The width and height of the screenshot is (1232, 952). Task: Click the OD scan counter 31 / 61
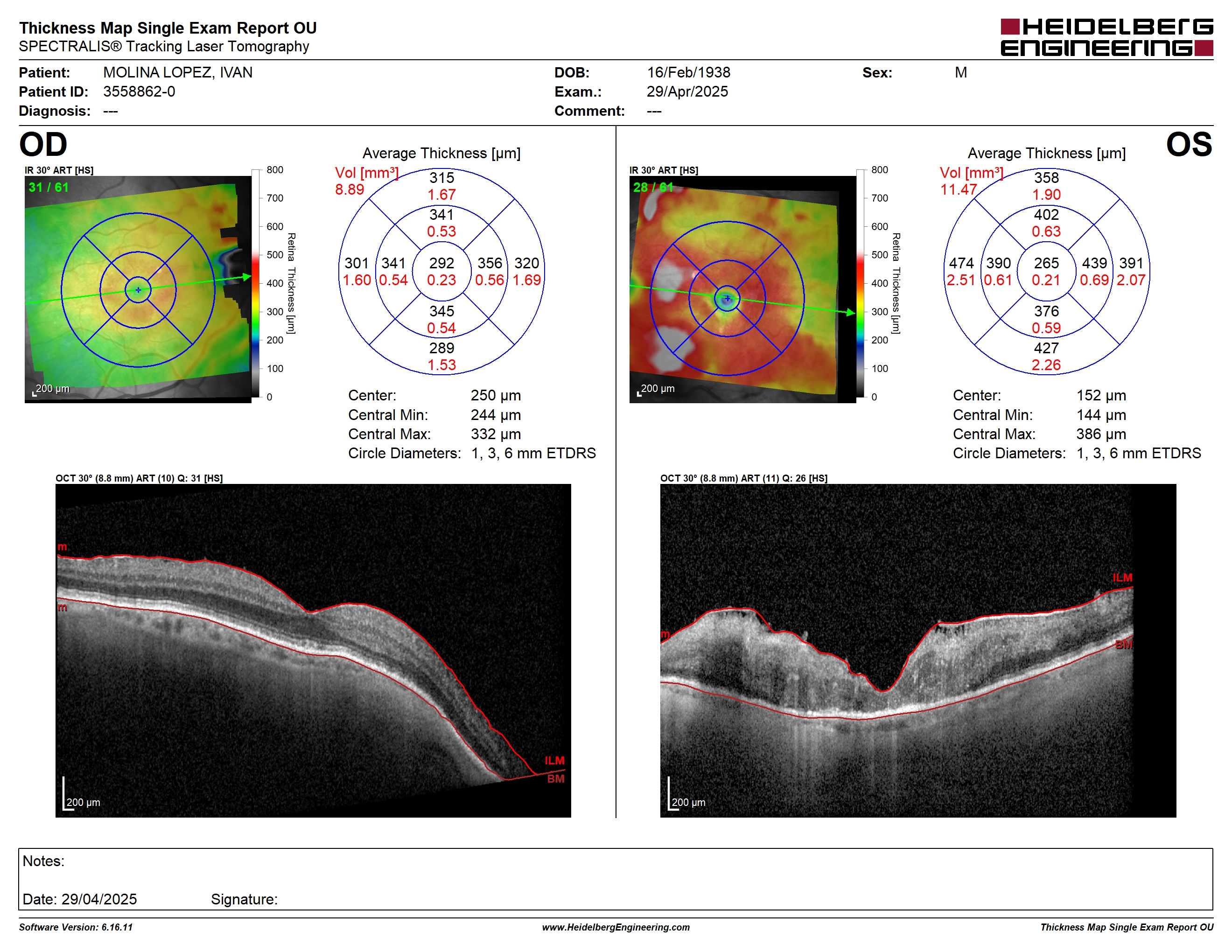point(49,187)
